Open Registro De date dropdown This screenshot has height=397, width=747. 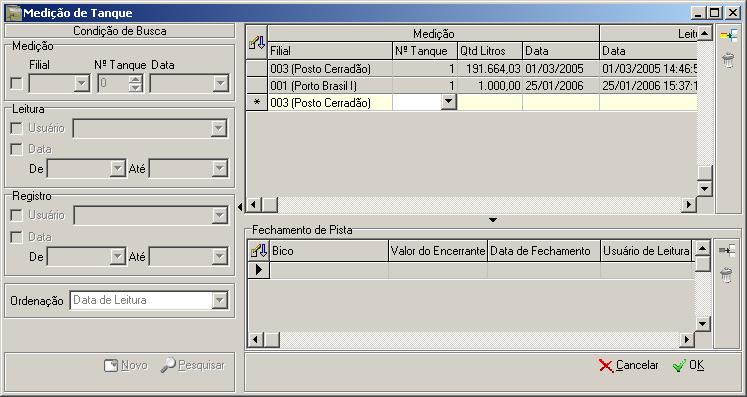click(x=117, y=257)
